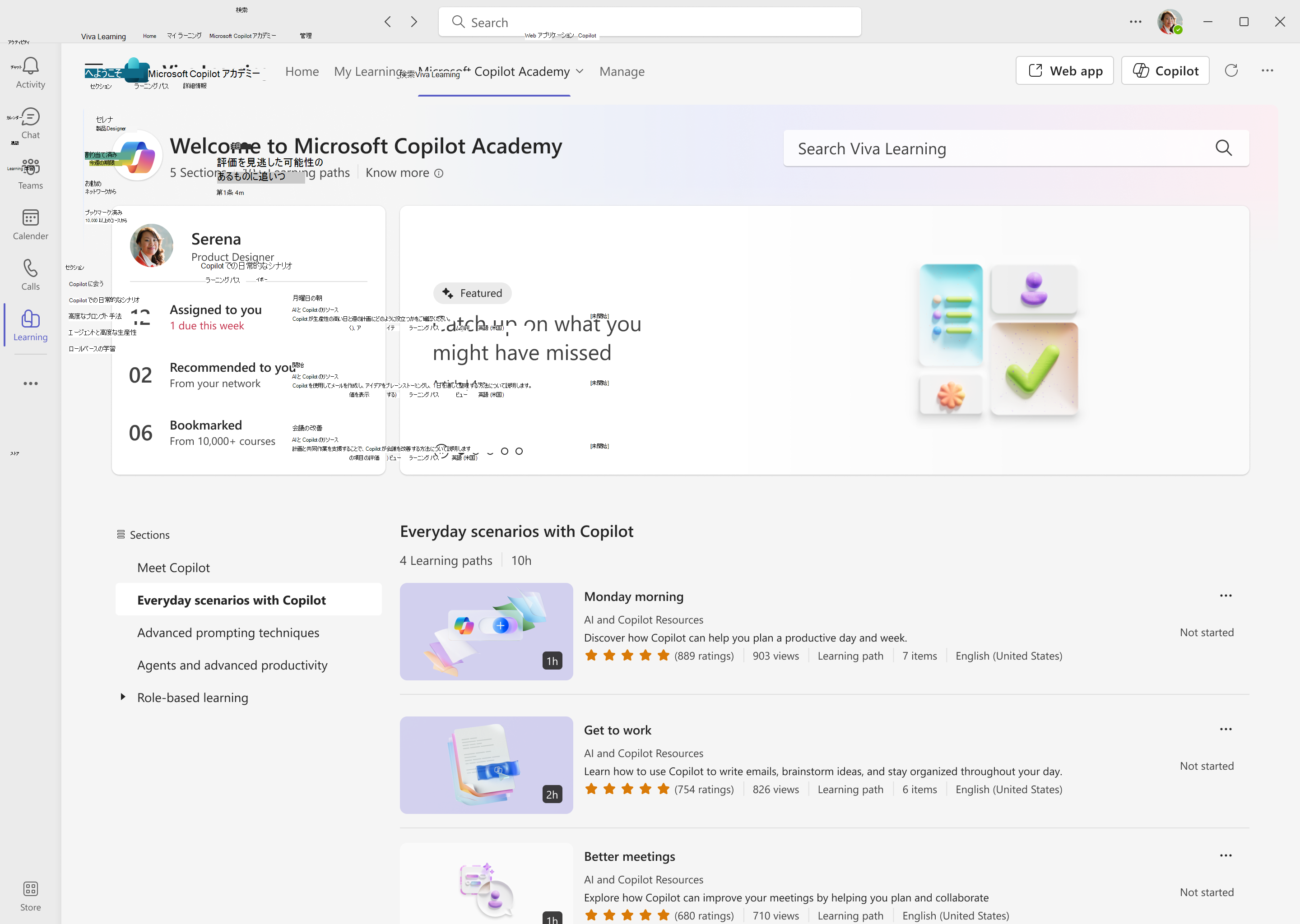Switch to the Home tab

(302, 71)
